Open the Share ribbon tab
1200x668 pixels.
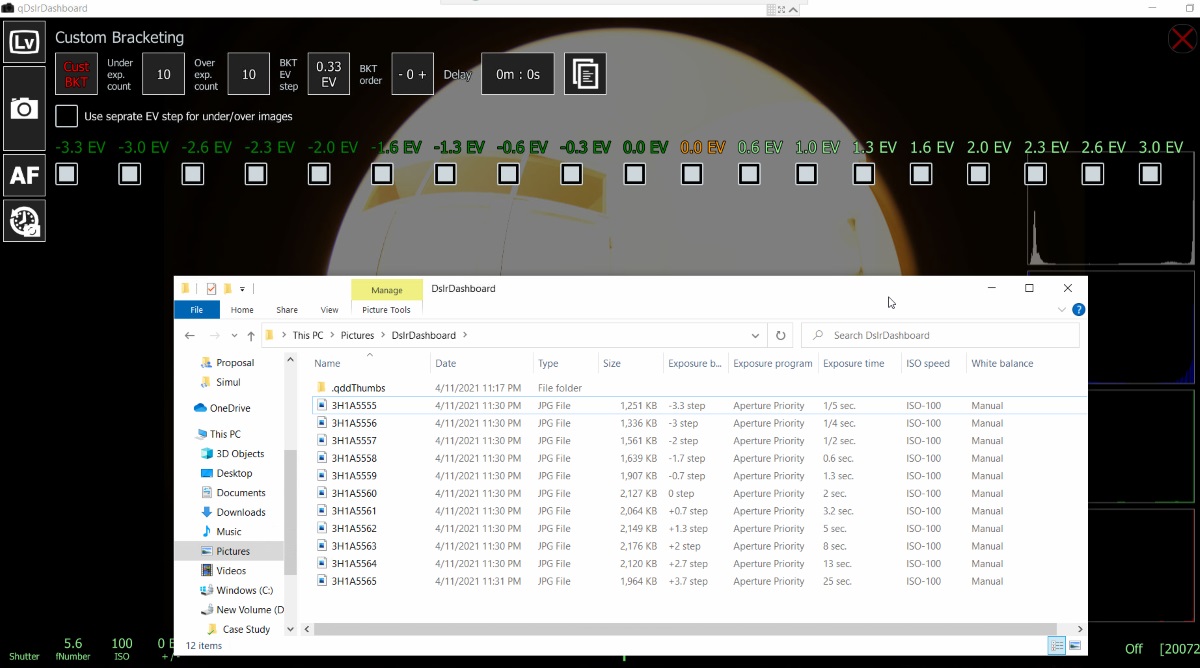(x=287, y=310)
